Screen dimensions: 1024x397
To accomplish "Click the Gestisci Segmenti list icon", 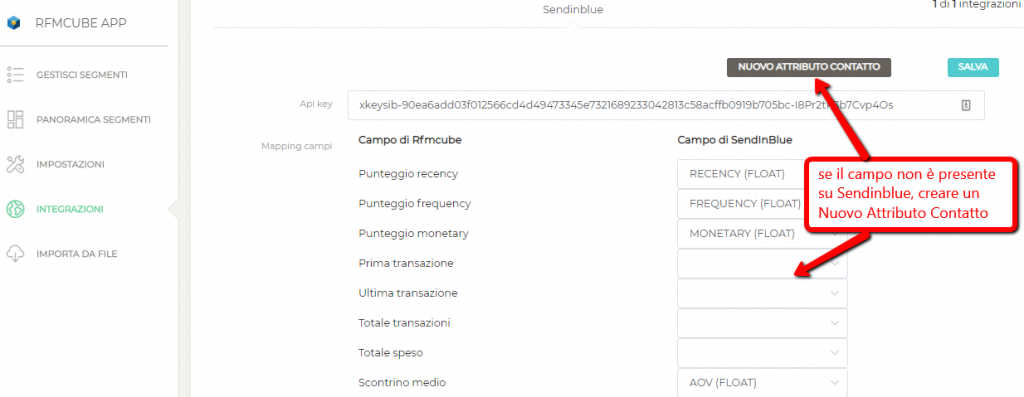I will (15, 75).
